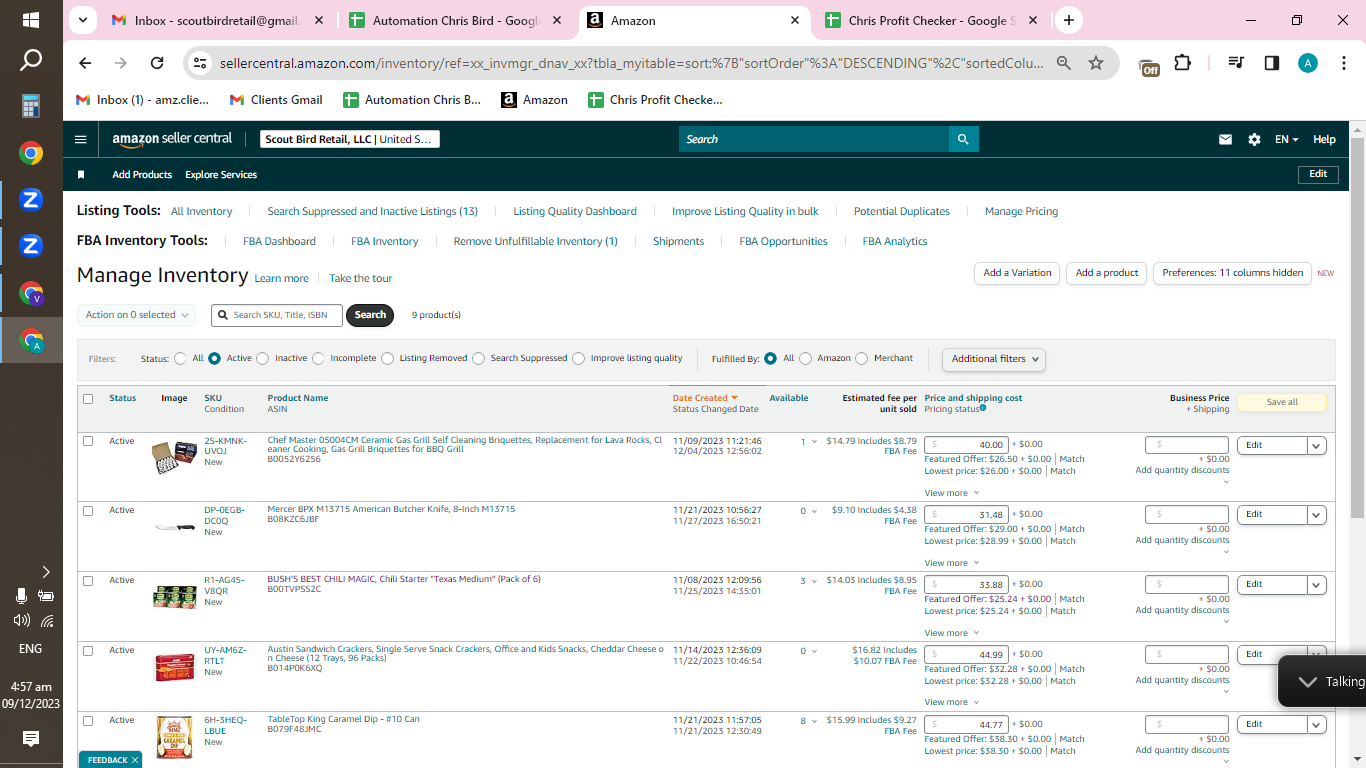
Task: Click the Add a product button
Action: 1107,273
